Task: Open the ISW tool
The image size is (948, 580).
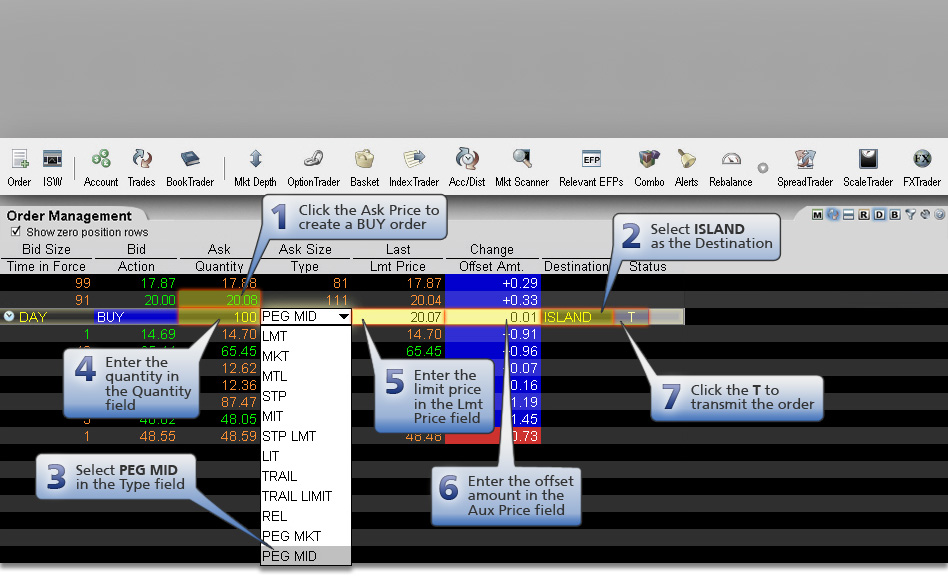Action: pyautogui.click(x=53, y=168)
